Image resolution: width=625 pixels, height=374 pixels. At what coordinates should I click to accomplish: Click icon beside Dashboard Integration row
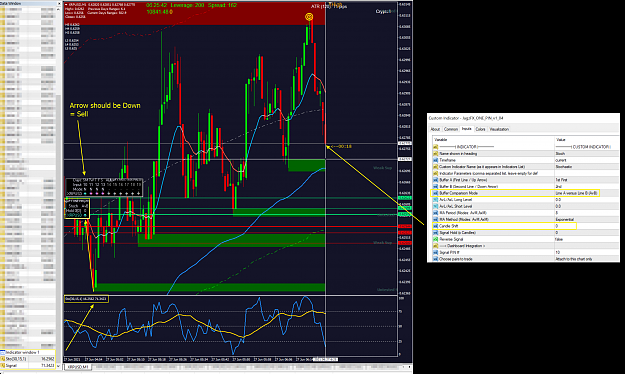coord(436,246)
